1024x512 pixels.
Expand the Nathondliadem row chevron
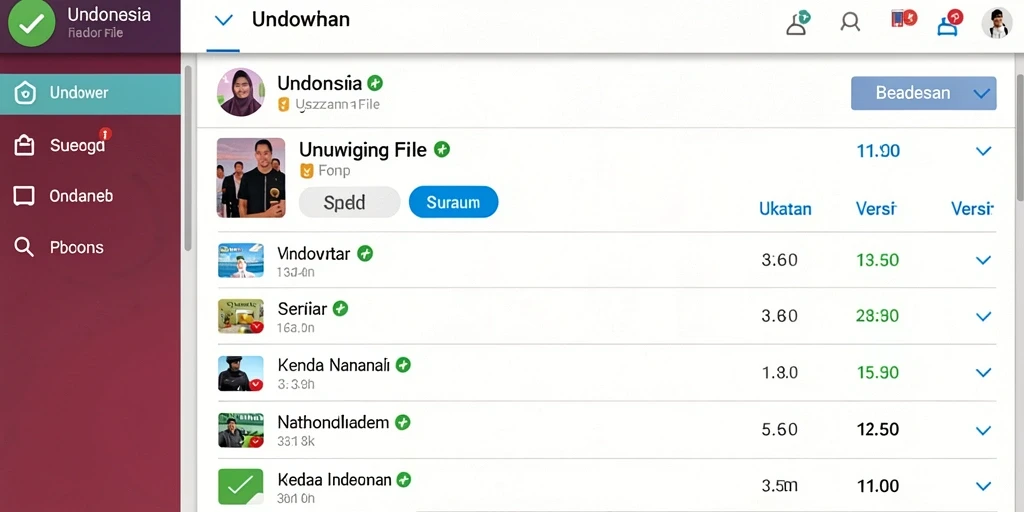[x=983, y=430]
